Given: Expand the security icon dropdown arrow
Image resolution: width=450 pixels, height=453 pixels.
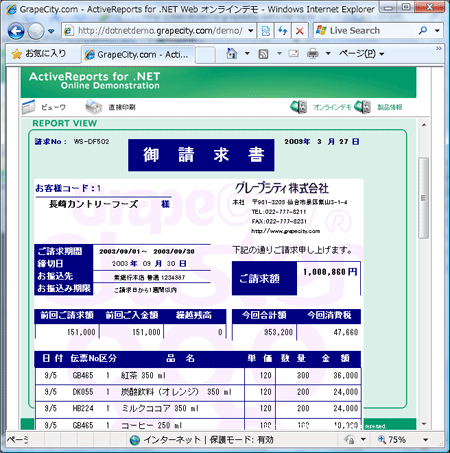Looking at the screenshot, I should [x=363, y=440].
